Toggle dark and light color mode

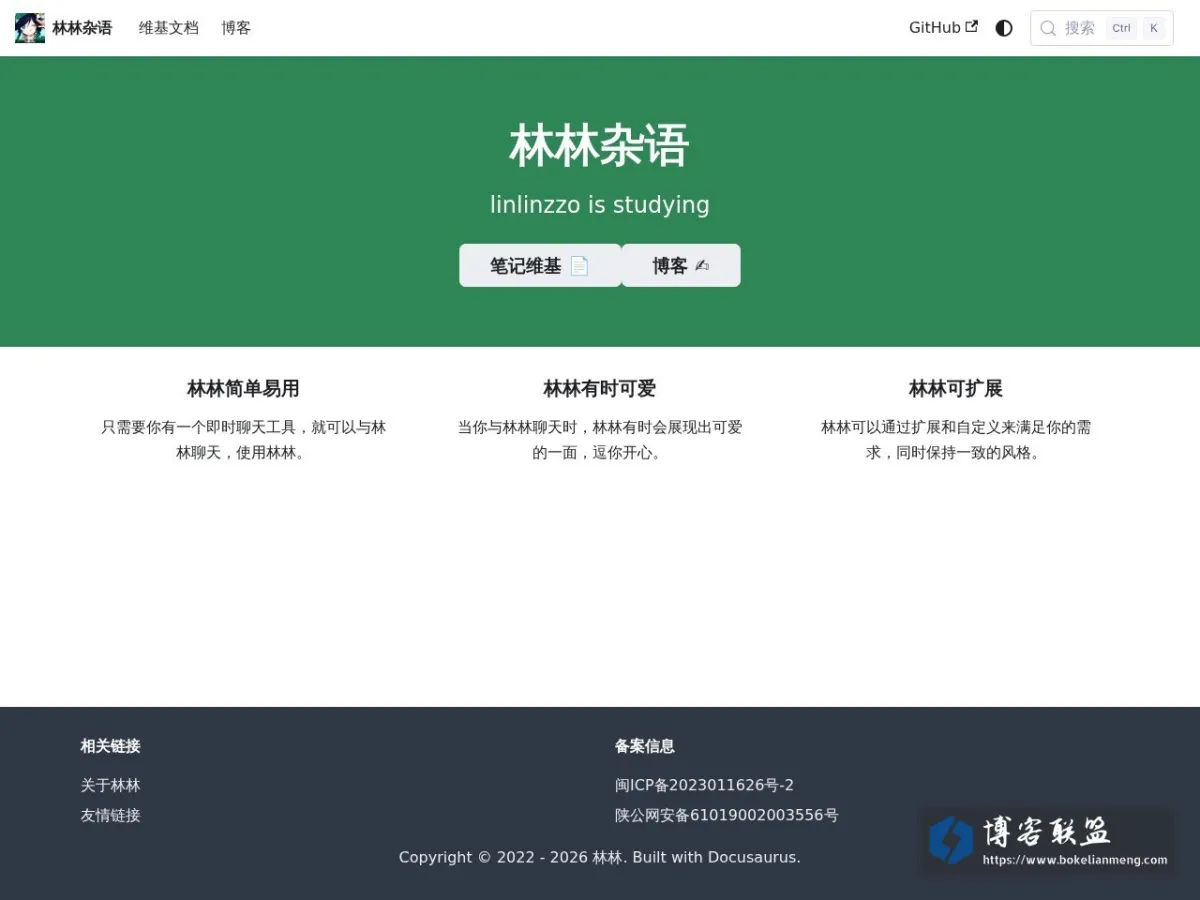click(1004, 28)
